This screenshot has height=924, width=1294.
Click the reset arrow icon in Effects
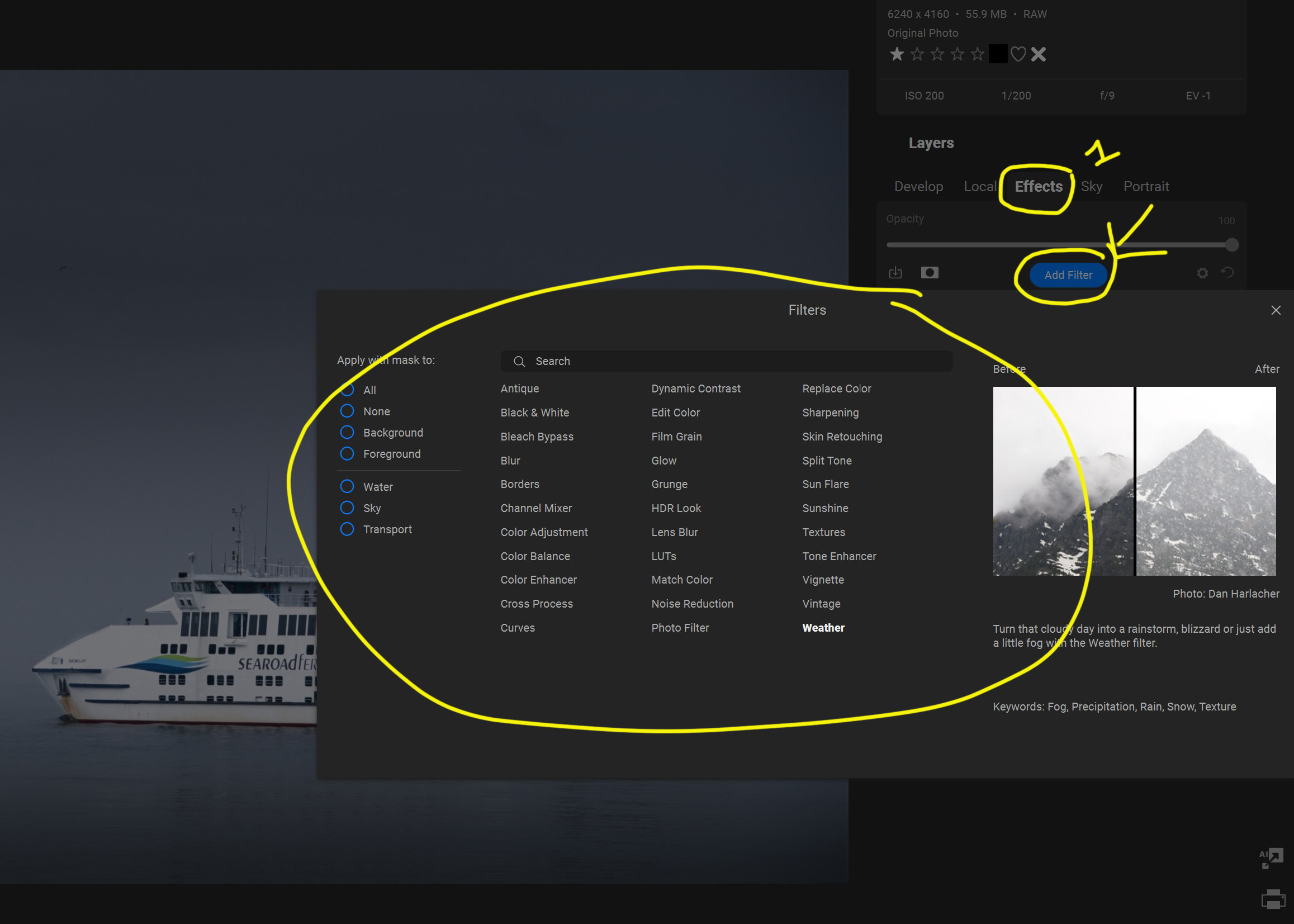click(1227, 273)
